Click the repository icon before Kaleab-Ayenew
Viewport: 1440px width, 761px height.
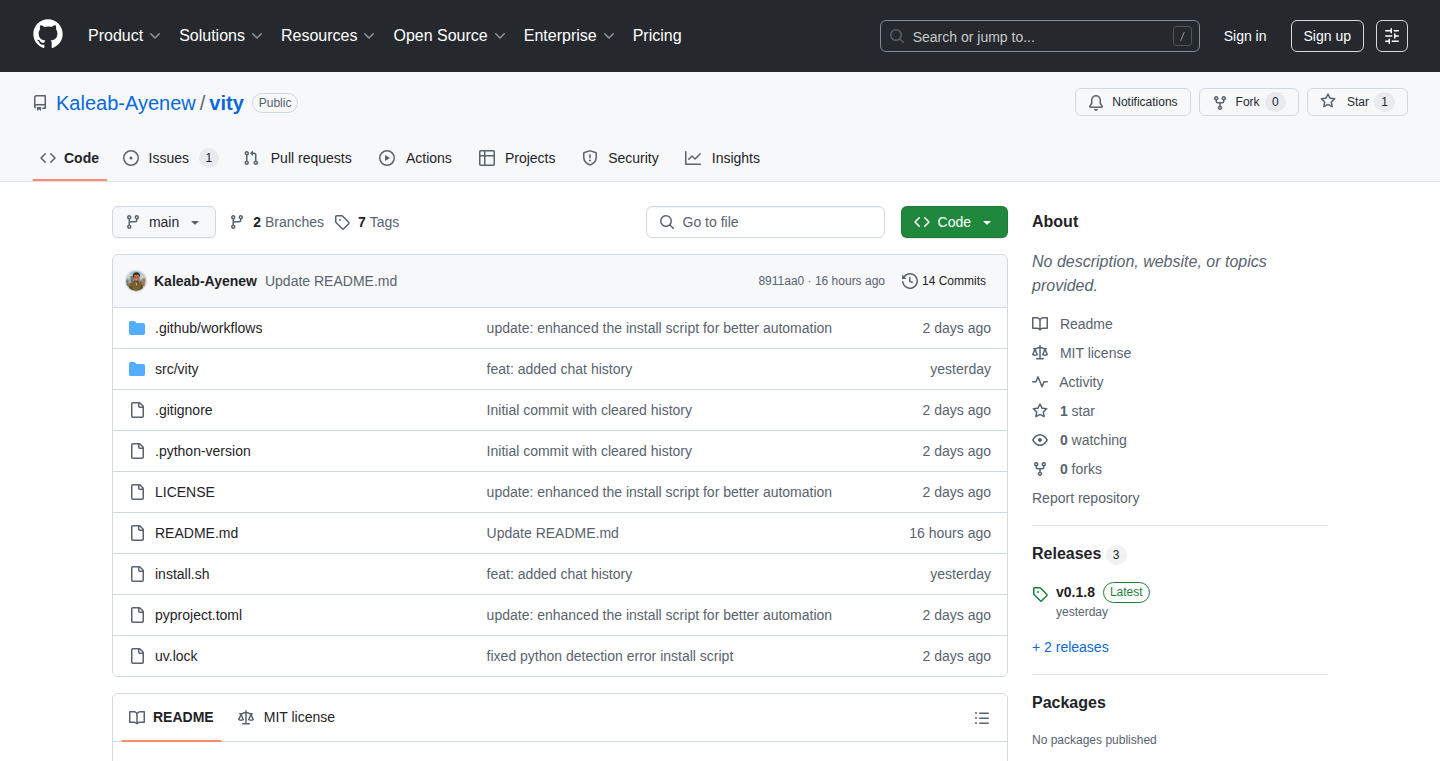[x=40, y=103]
